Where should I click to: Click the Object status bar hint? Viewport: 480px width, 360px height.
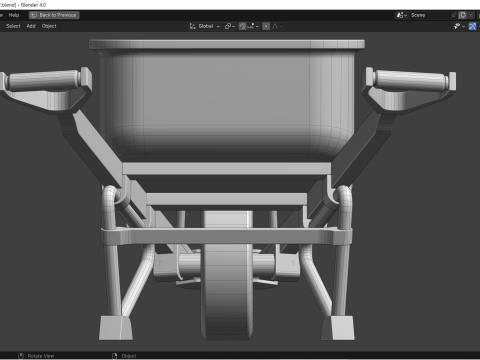tap(124, 356)
